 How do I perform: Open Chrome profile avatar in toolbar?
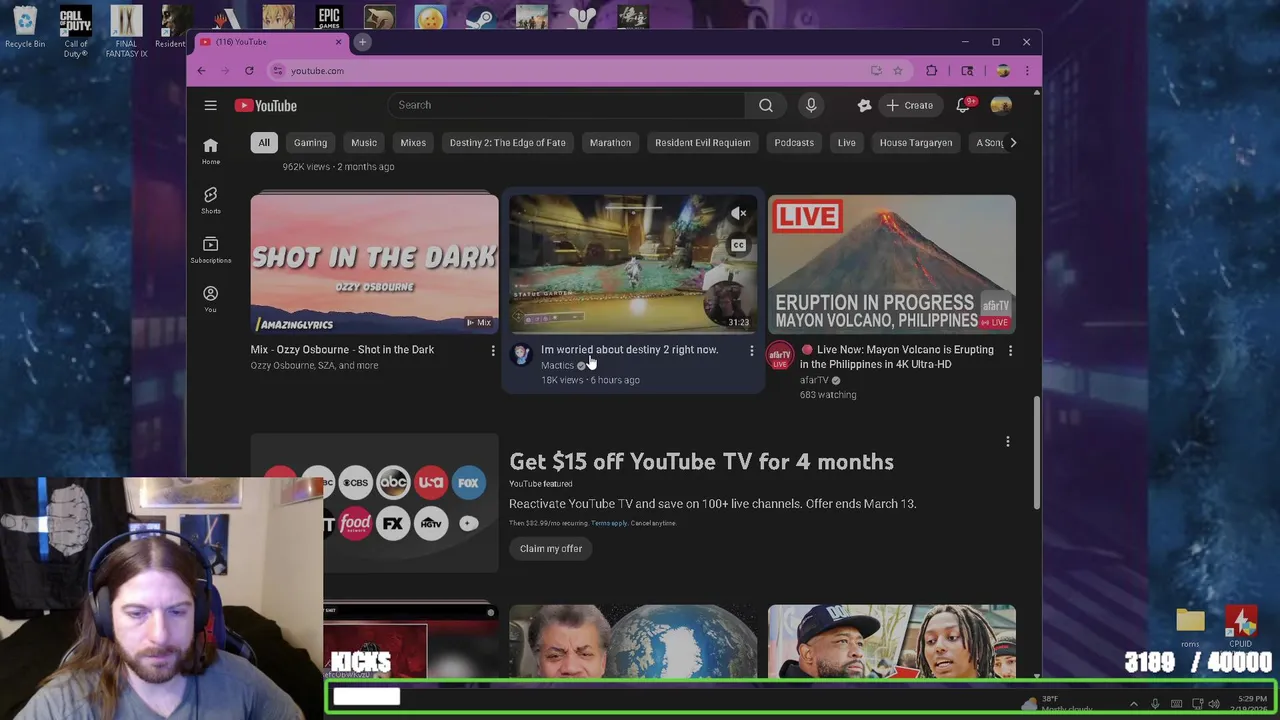point(1003,71)
